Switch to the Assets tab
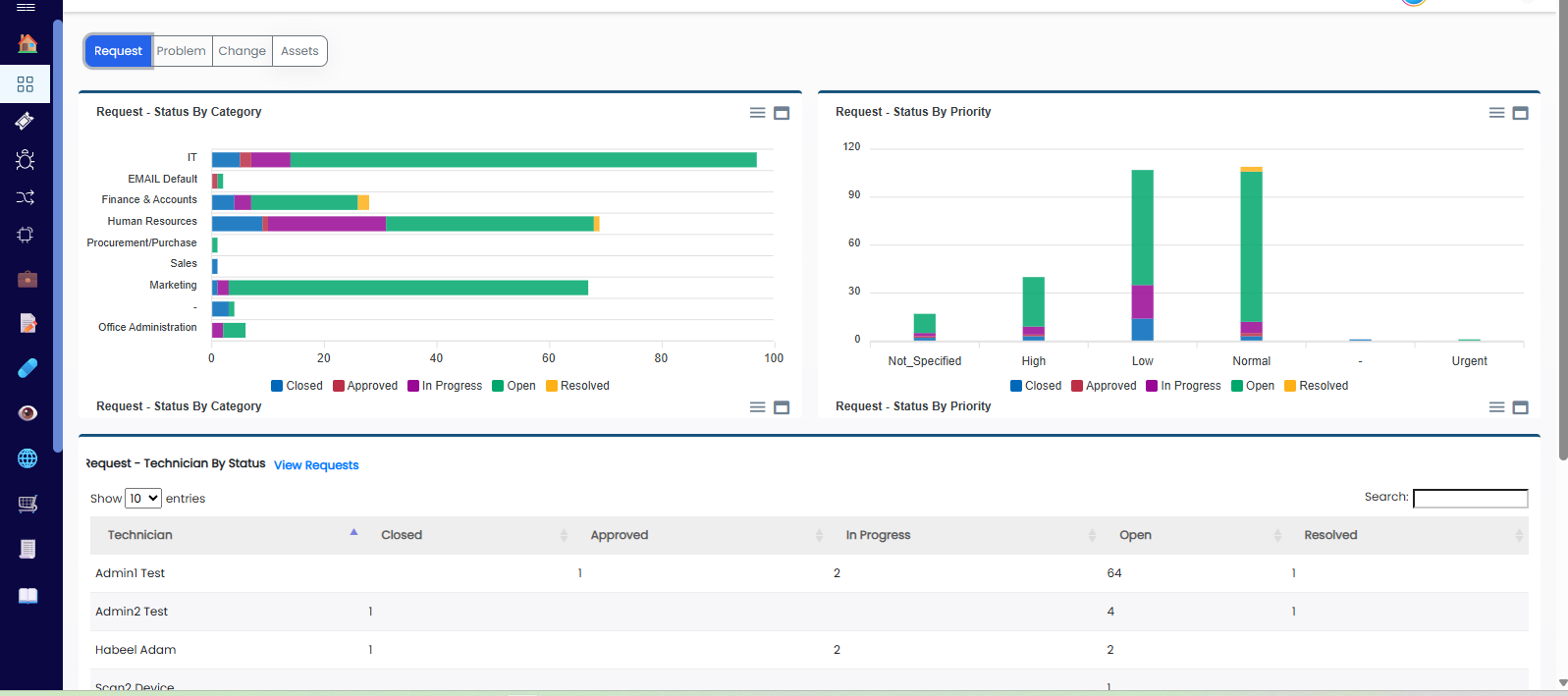 click(x=299, y=51)
